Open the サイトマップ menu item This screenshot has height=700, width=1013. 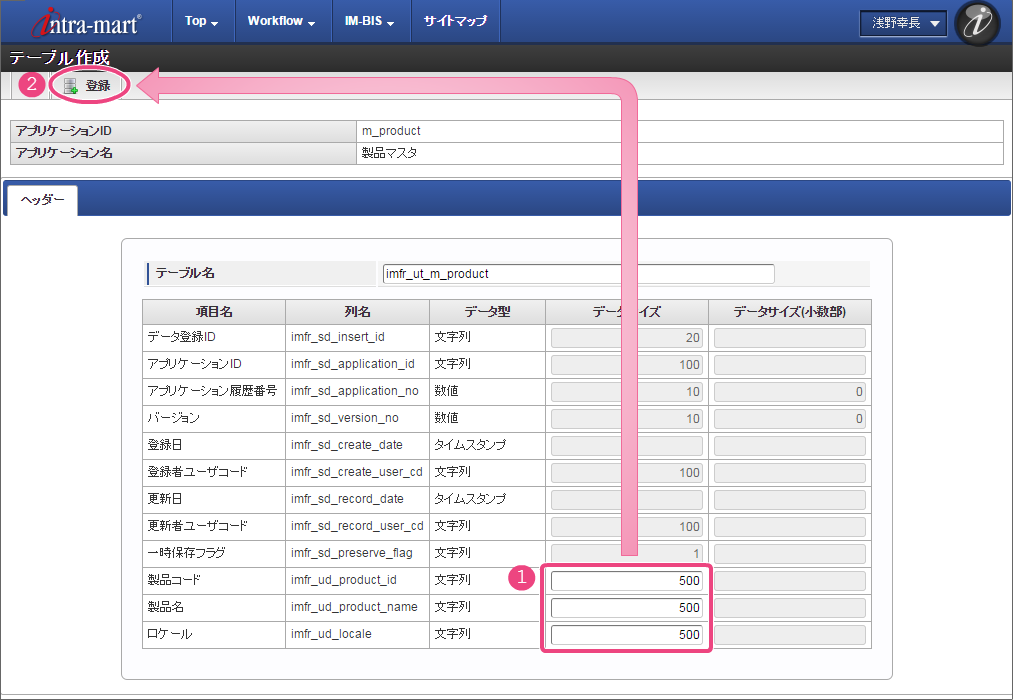pyautogui.click(x=455, y=21)
